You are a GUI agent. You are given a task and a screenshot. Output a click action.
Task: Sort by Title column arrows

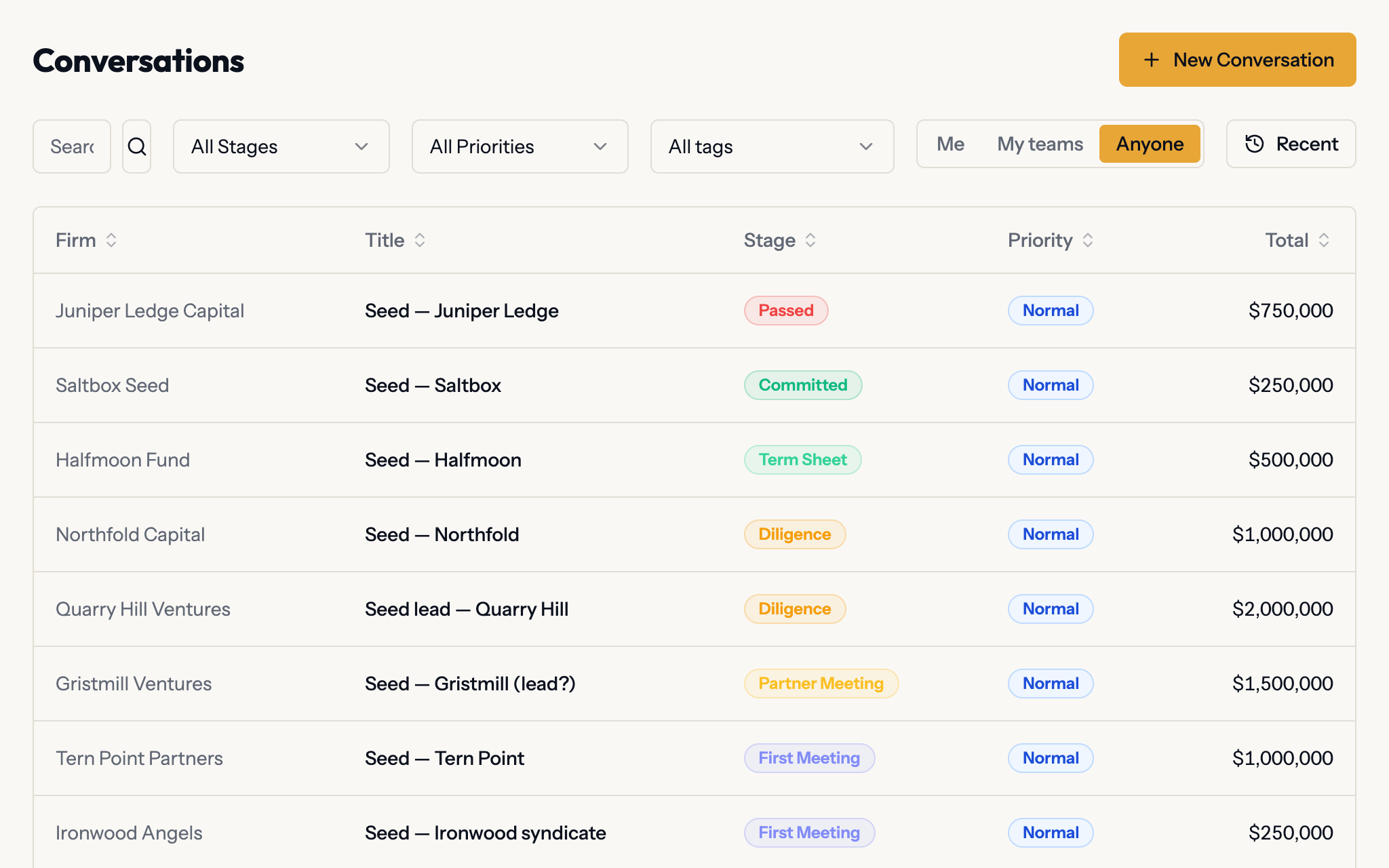[x=420, y=240]
